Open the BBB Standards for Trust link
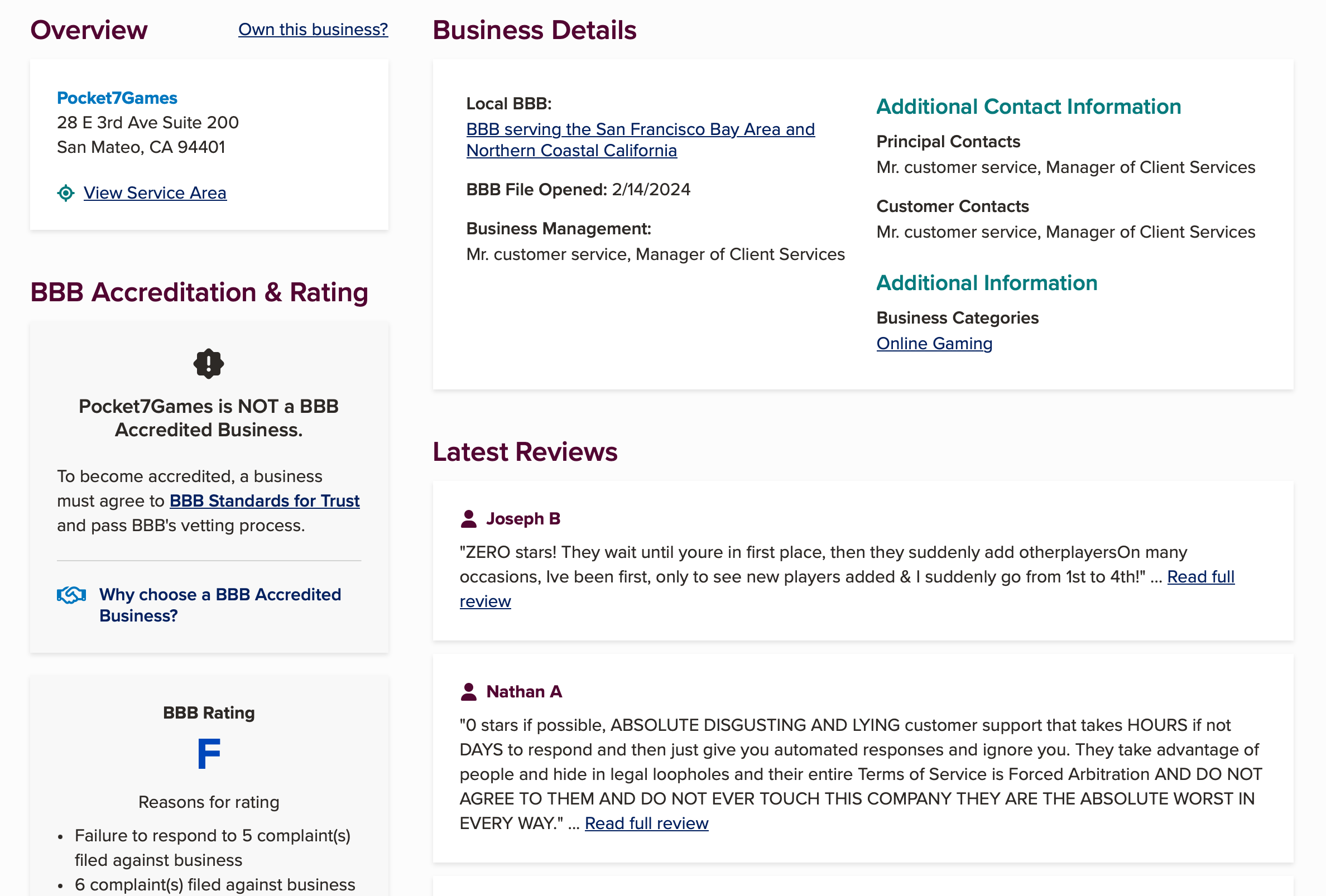Viewport: 1326px width, 896px height. coord(264,500)
